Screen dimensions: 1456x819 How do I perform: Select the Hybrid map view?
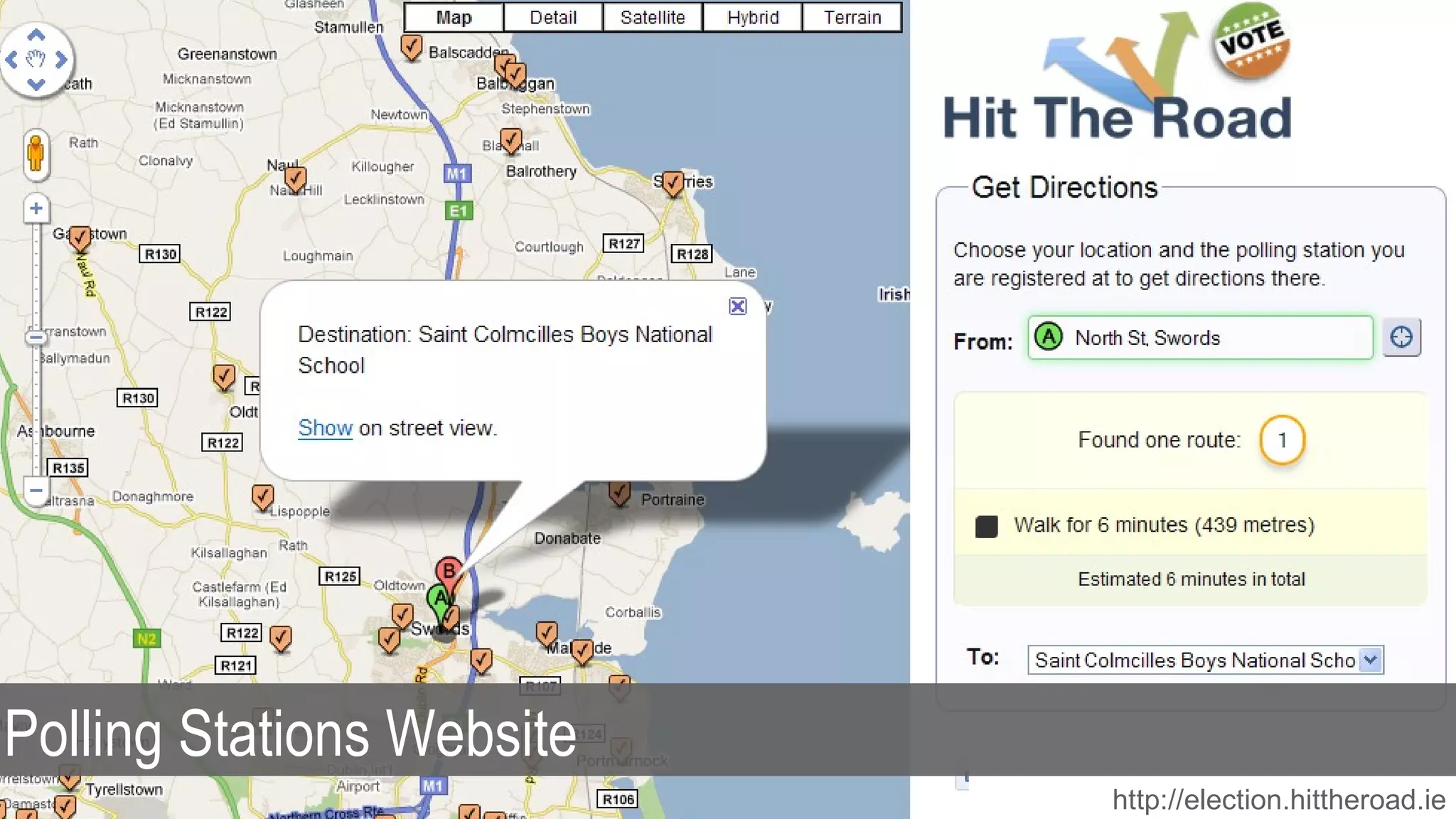tap(752, 18)
